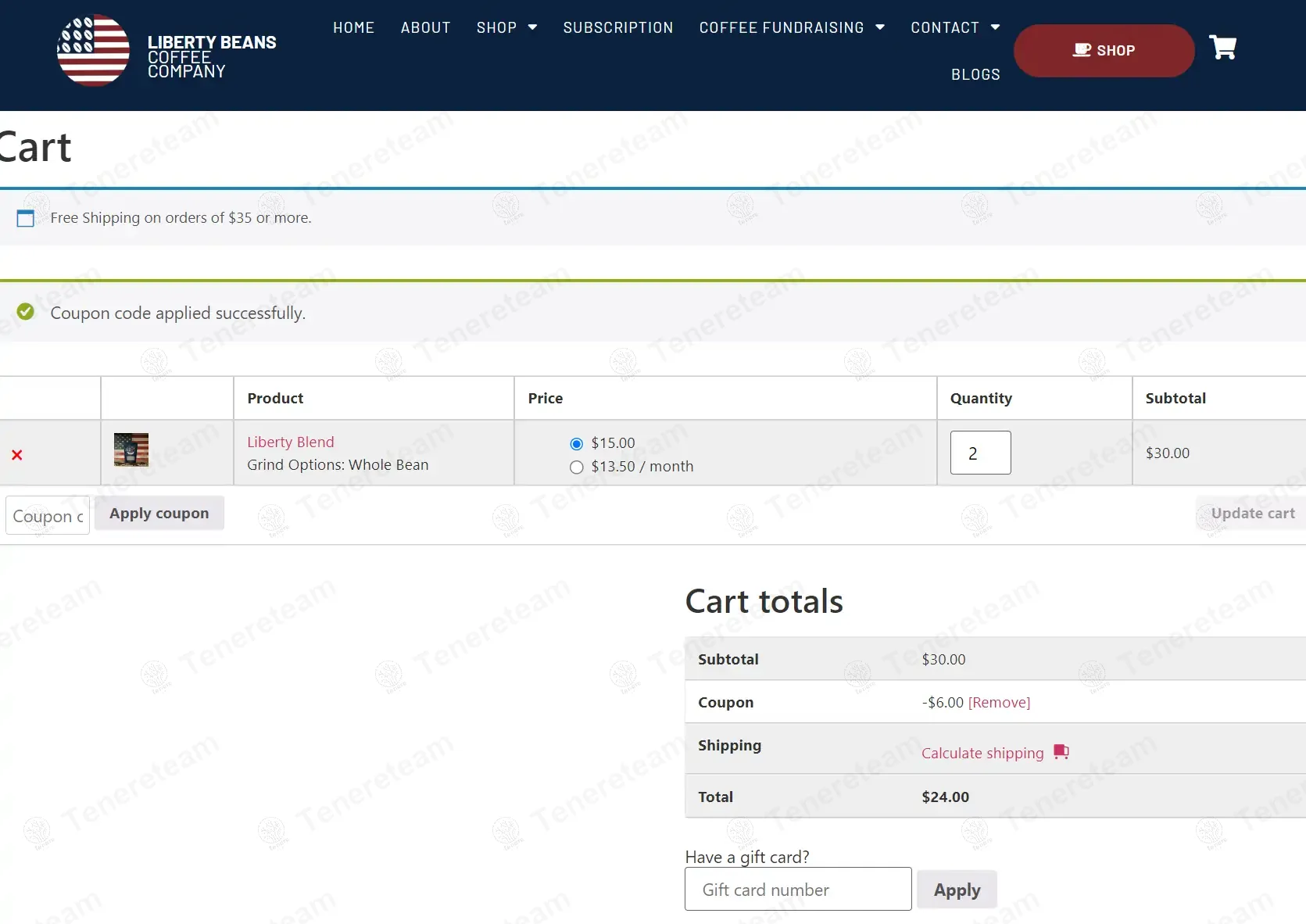Expand the Shop menu dropdown arrow
Screen dimensions: 1306x924
[x=533, y=27]
